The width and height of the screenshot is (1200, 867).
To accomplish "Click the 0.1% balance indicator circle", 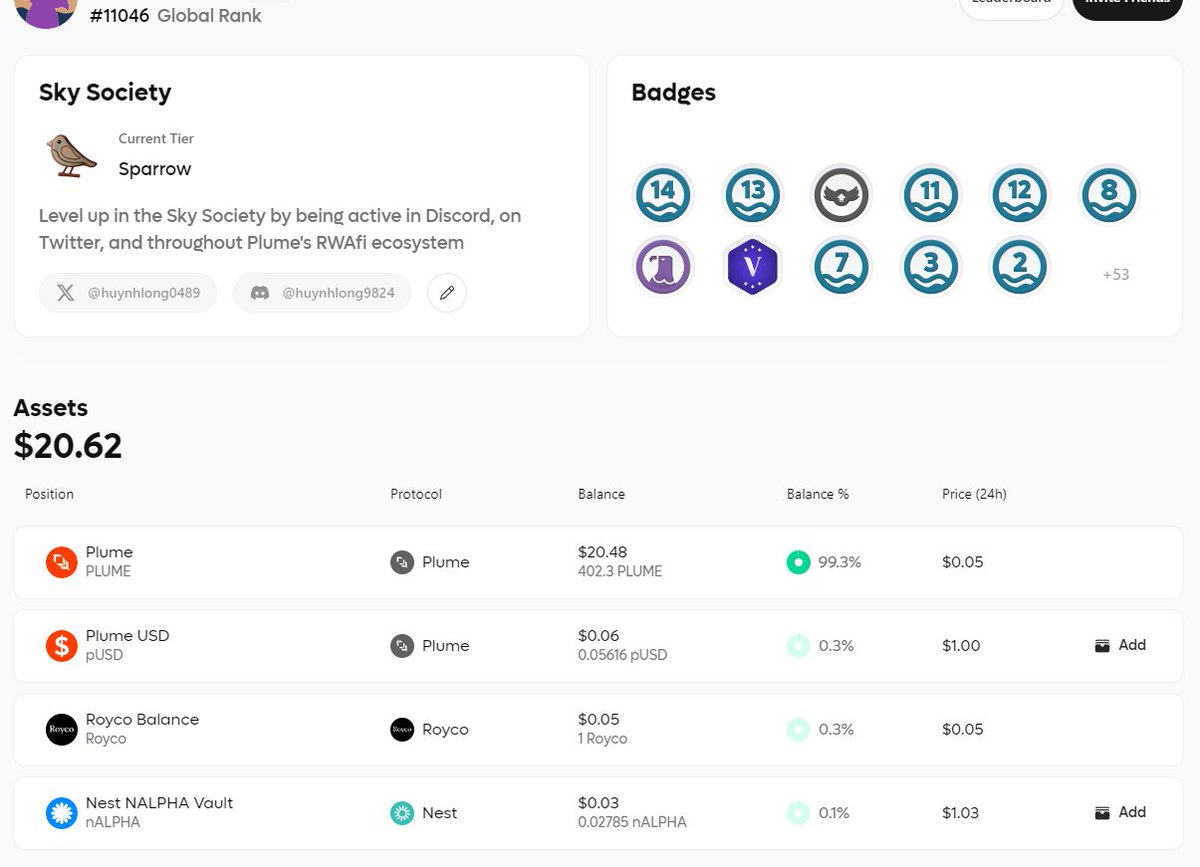I will tap(798, 813).
